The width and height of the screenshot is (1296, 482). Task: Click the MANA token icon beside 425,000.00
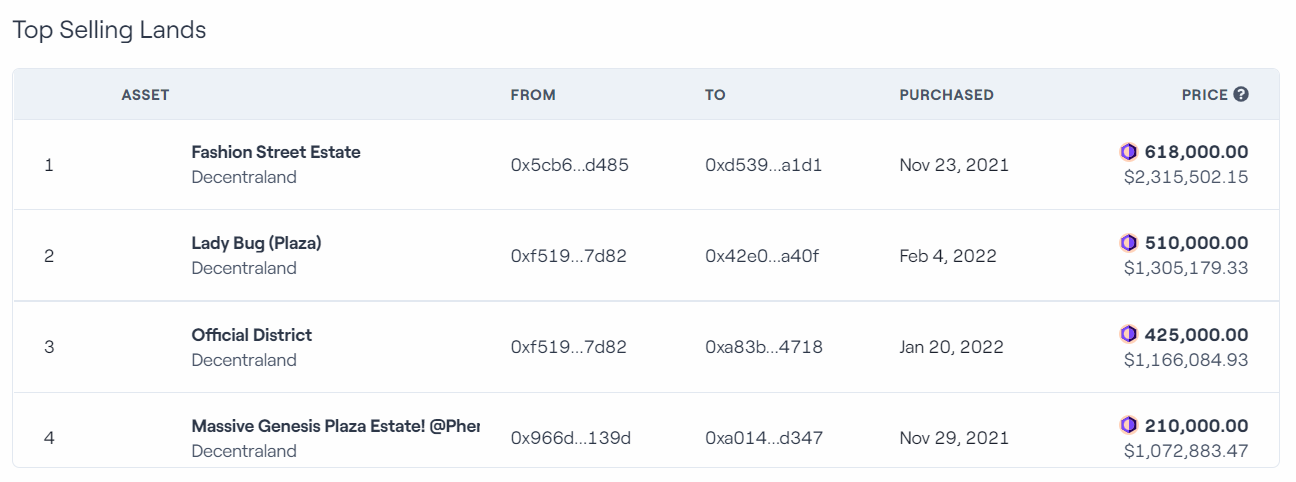[1129, 334]
